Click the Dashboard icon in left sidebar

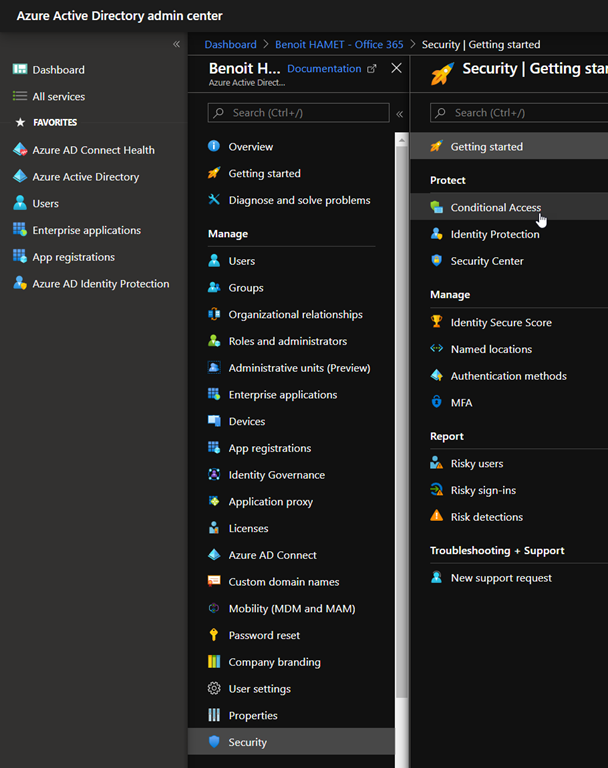pyautogui.click(x=19, y=70)
